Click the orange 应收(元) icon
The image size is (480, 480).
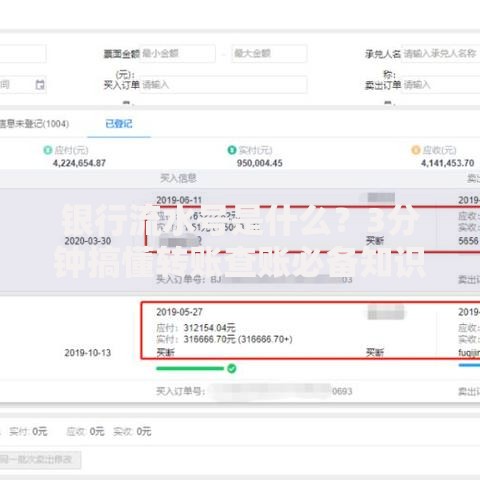(x=416, y=150)
